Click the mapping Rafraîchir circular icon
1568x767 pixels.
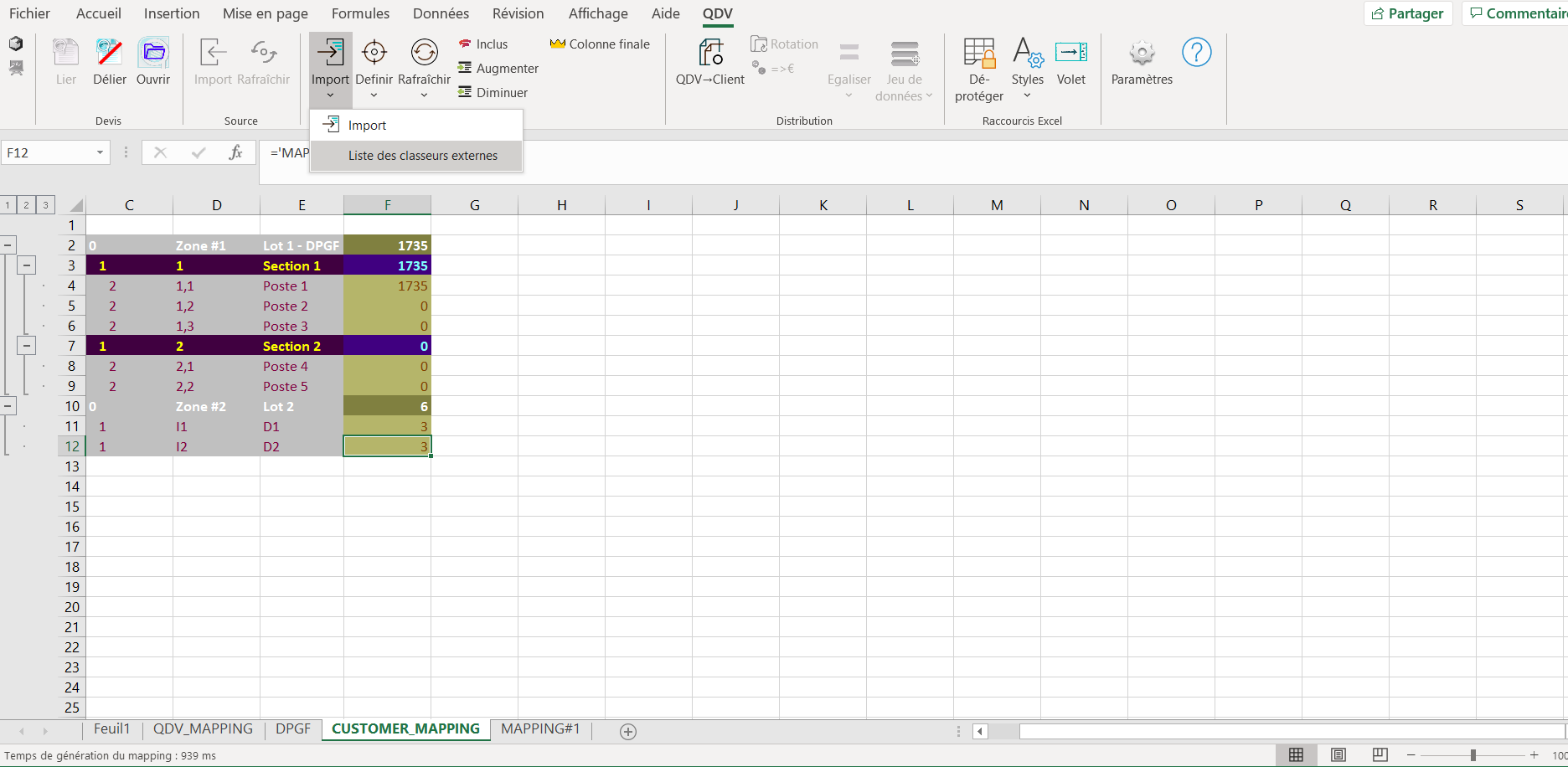coord(424,53)
